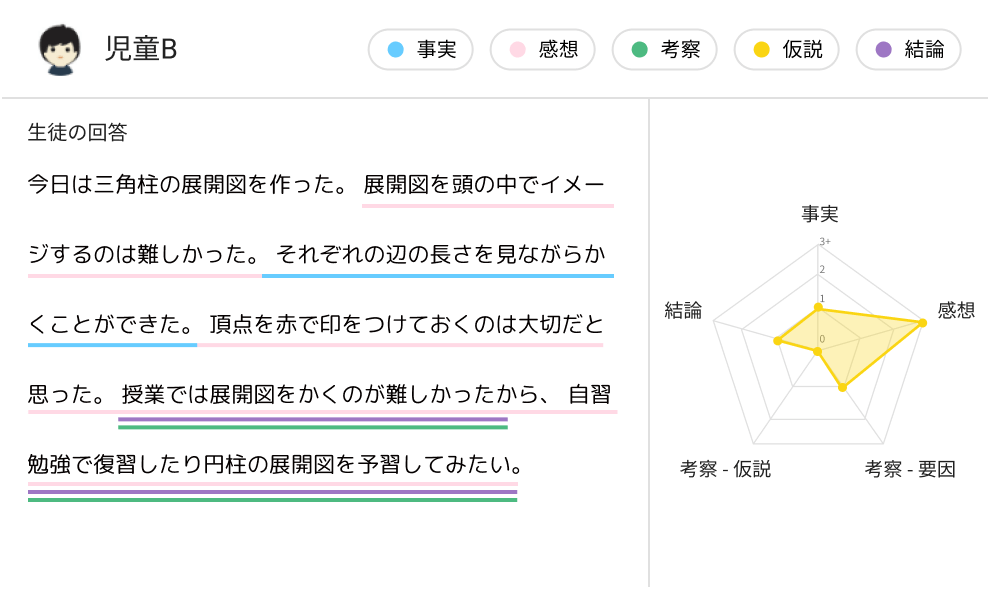Click the 考察 - 仮説 chart label
The image size is (990, 590).
[x=725, y=469]
